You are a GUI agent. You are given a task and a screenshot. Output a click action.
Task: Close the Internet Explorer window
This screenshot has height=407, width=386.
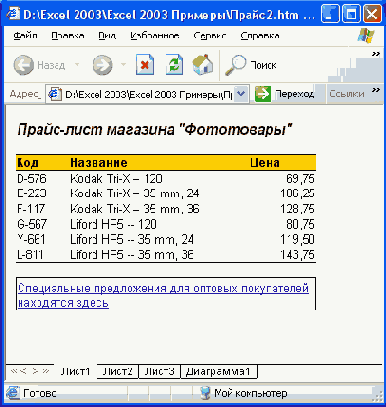(x=372, y=14)
